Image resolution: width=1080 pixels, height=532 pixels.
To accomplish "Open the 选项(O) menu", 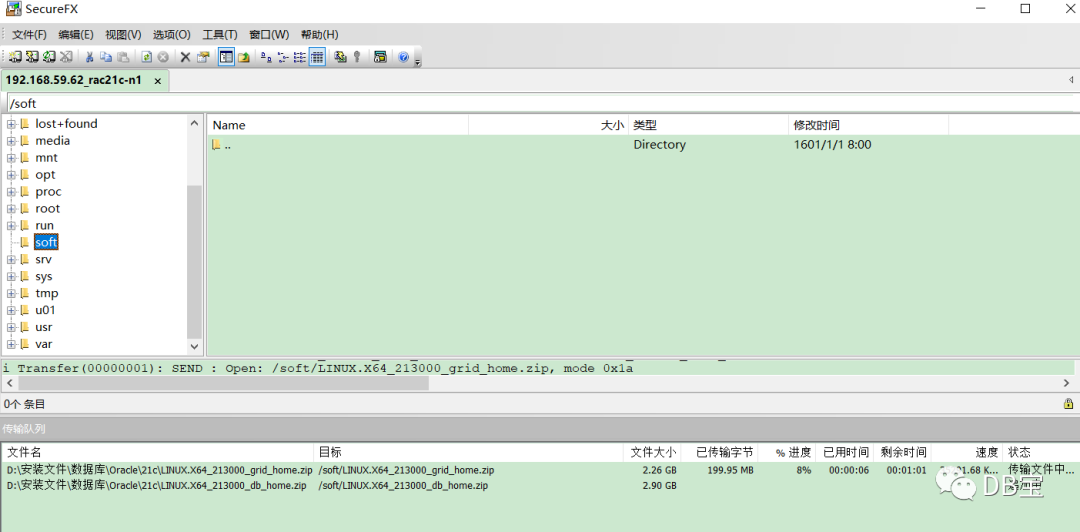I will pyautogui.click(x=172, y=34).
